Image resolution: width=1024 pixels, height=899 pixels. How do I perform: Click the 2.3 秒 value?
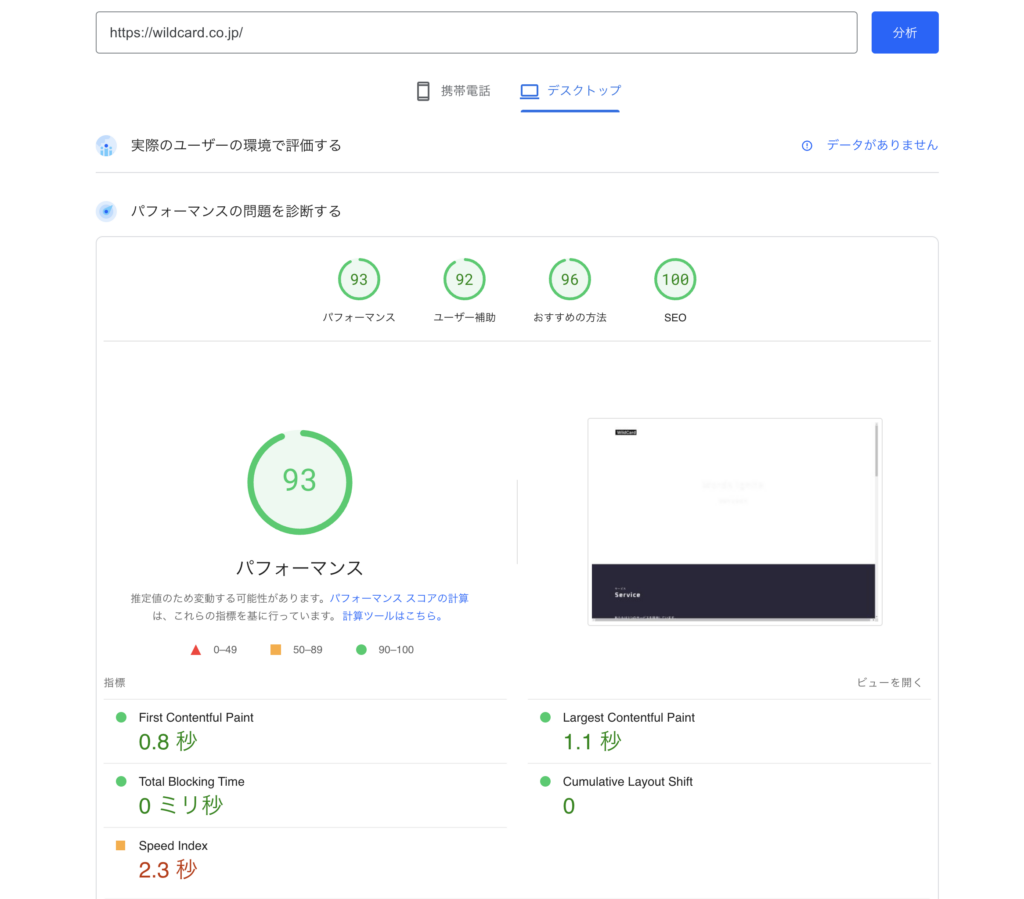(x=168, y=870)
